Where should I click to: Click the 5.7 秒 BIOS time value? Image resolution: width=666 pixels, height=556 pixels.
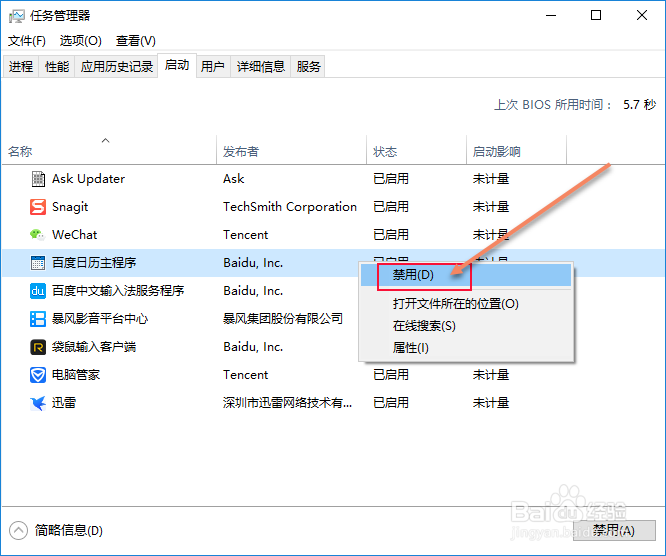[x=639, y=105]
